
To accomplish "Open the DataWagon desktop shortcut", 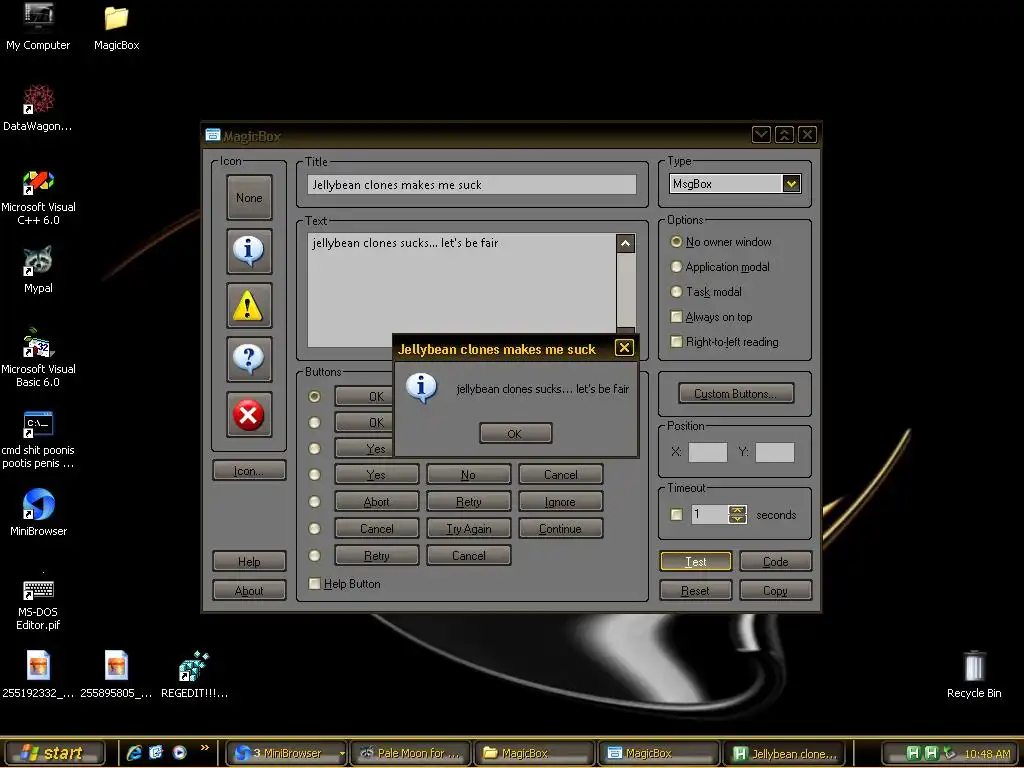I will pos(38,108).
